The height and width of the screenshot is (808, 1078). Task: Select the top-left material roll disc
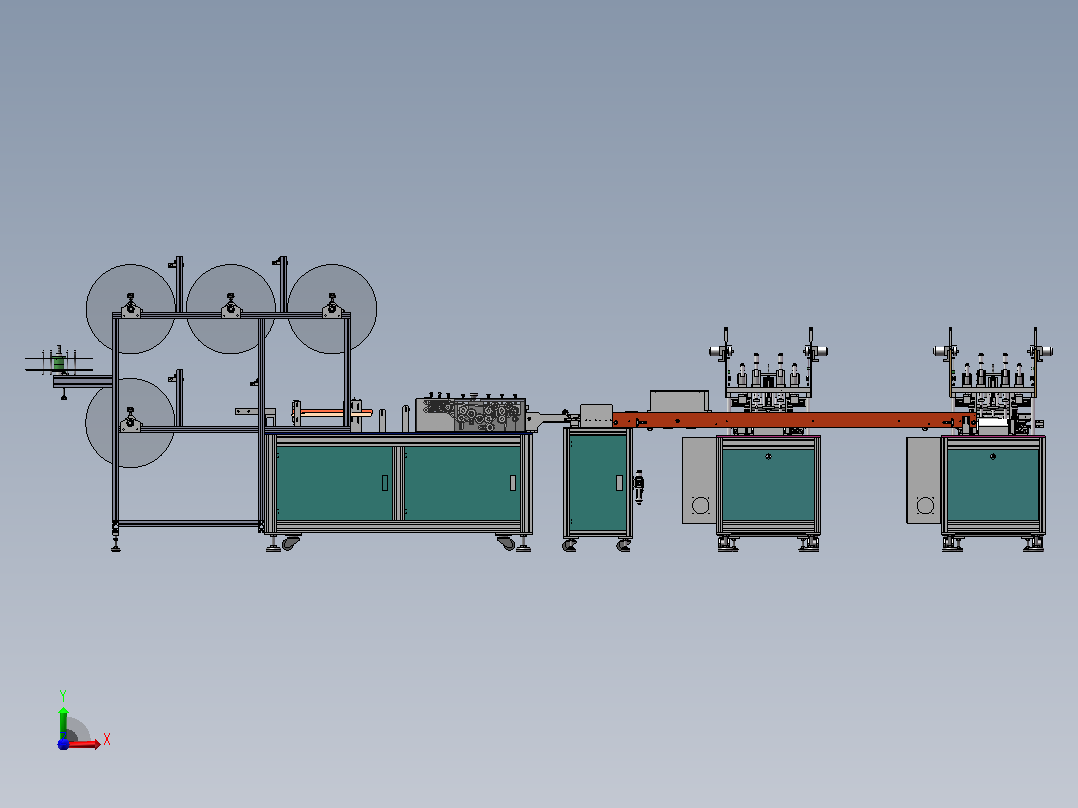click(x=131, y=309)
